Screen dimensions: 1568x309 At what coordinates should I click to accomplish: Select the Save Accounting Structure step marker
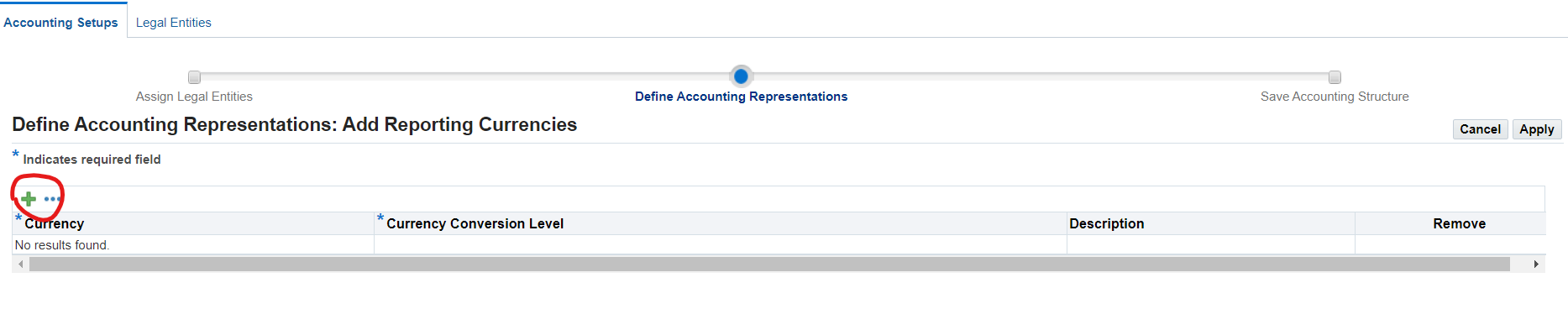[1335, 77]
